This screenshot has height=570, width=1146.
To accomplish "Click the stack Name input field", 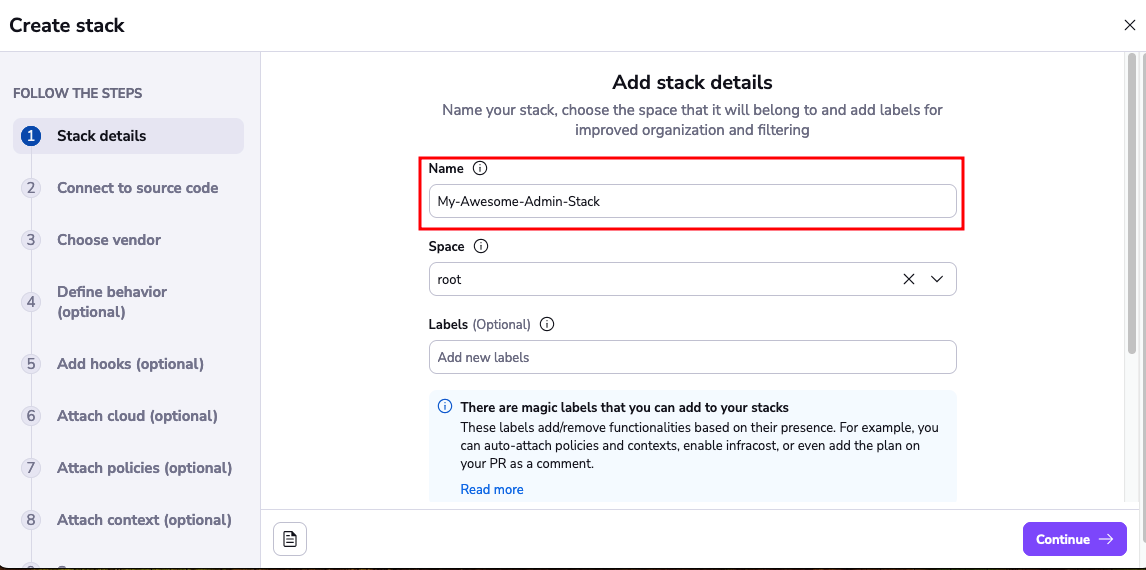I will 692,201.
